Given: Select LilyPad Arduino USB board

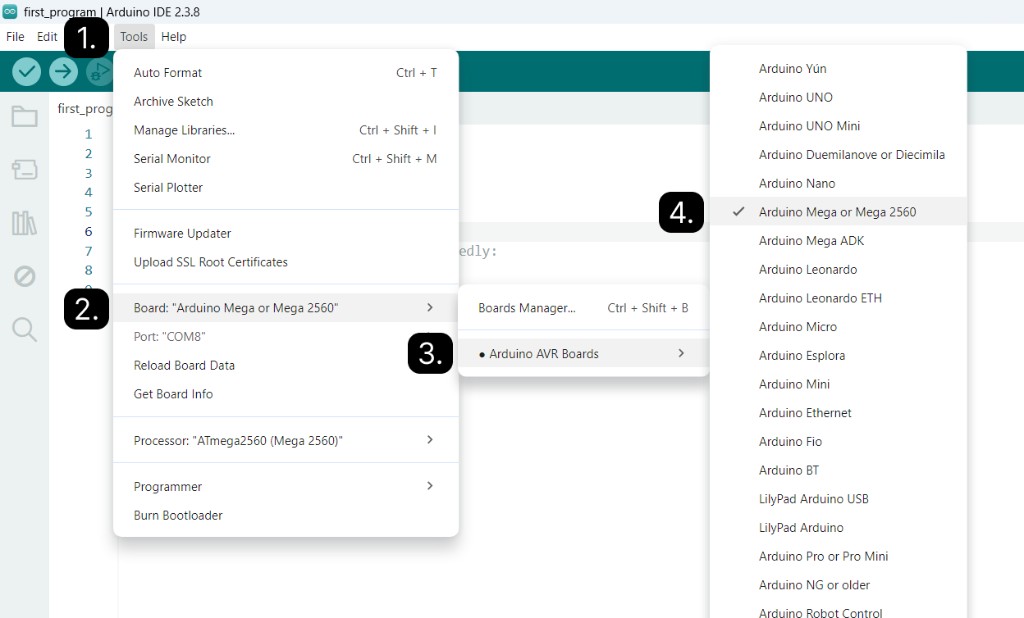Looking at the screenshot, I should pyautogui.click(x=838, y=499).
